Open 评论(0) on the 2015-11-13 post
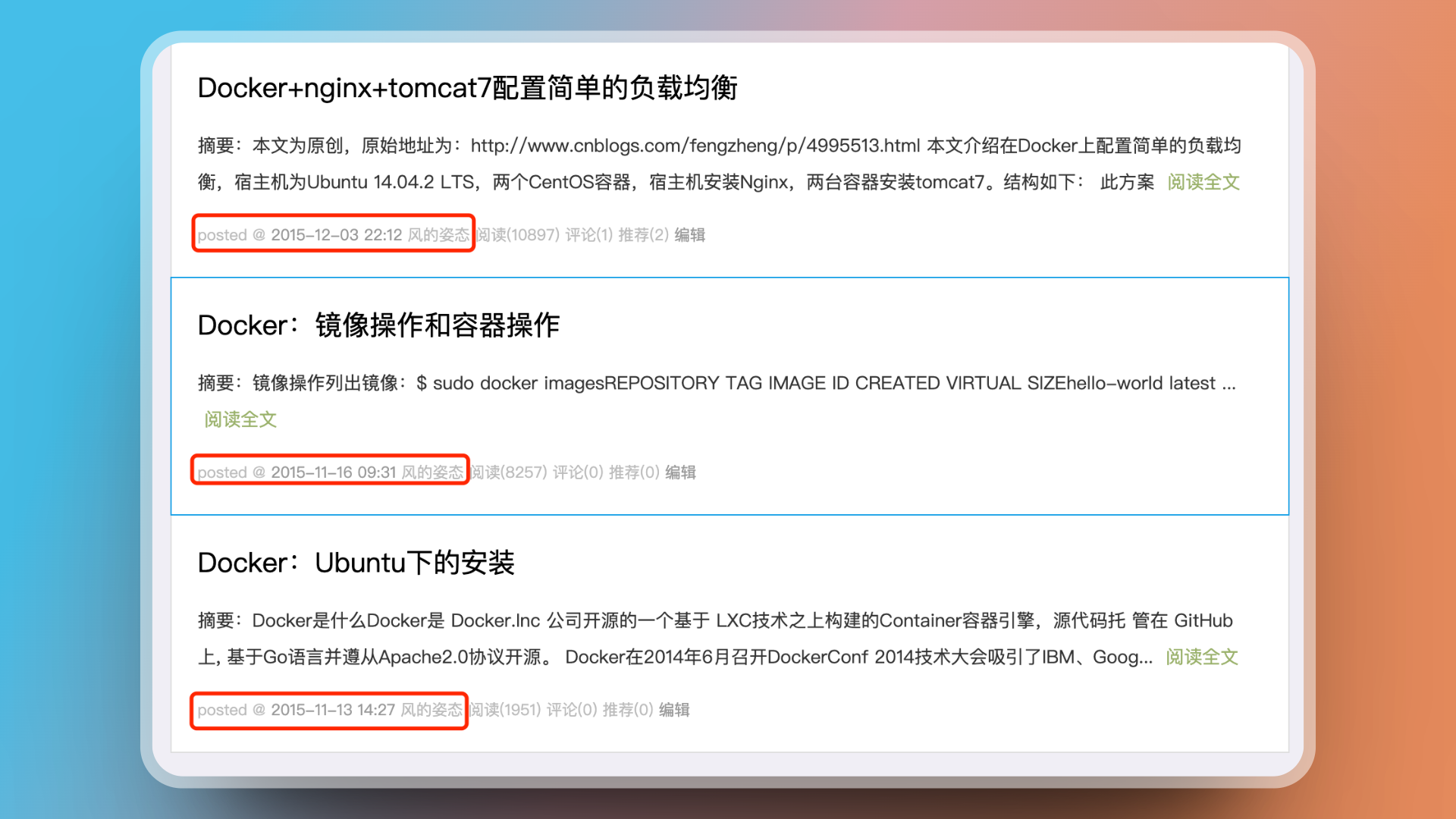This screenshot has height=819, width=1456. tap(571, 710)
